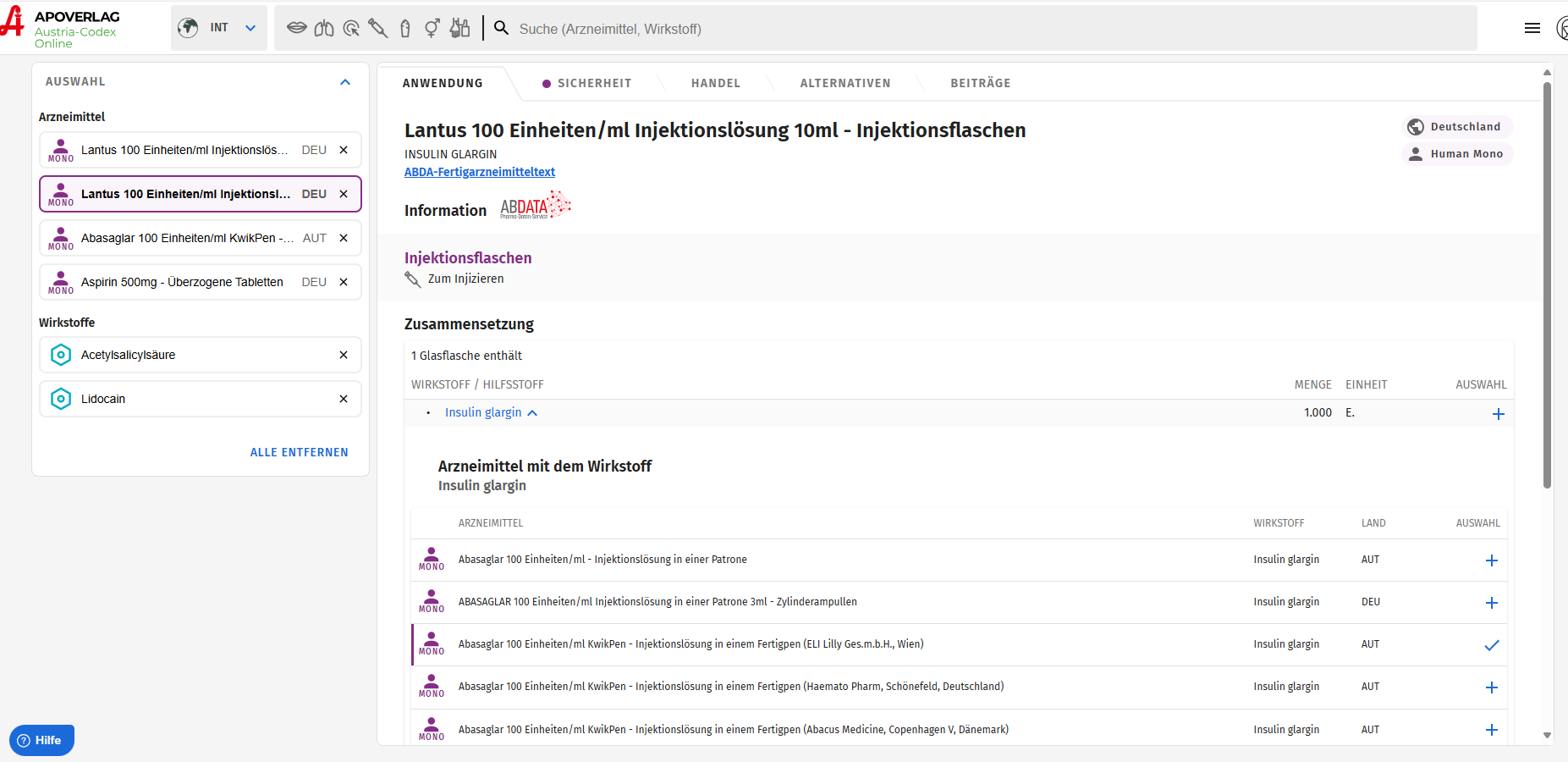The image size is (1568, 762).
Task: Collapse the Insulin glargin expander chevron
Action: click(x=532, y=413)
